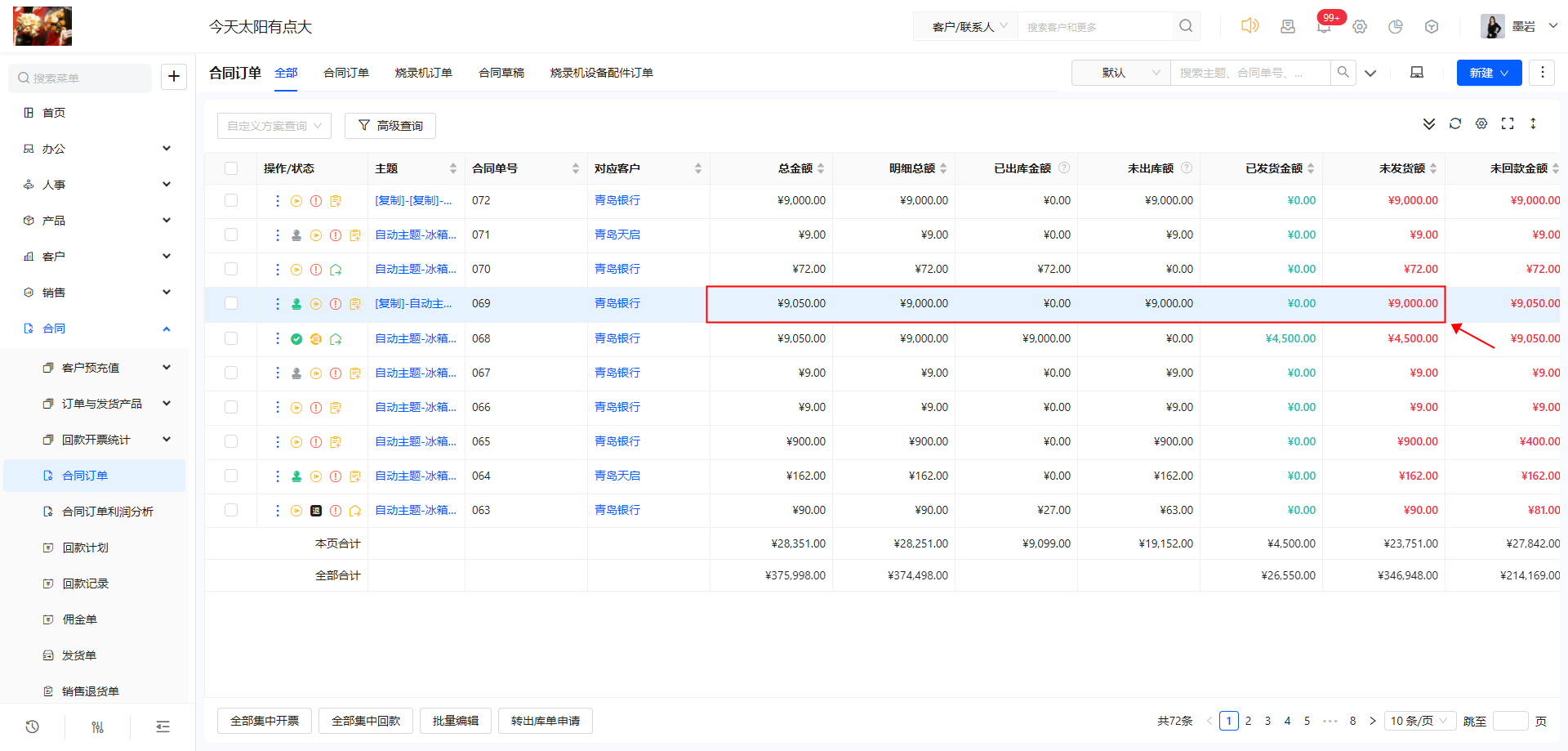
Task: Open the notification bell with 99+ badge
Action: [x=1324, y=26]
